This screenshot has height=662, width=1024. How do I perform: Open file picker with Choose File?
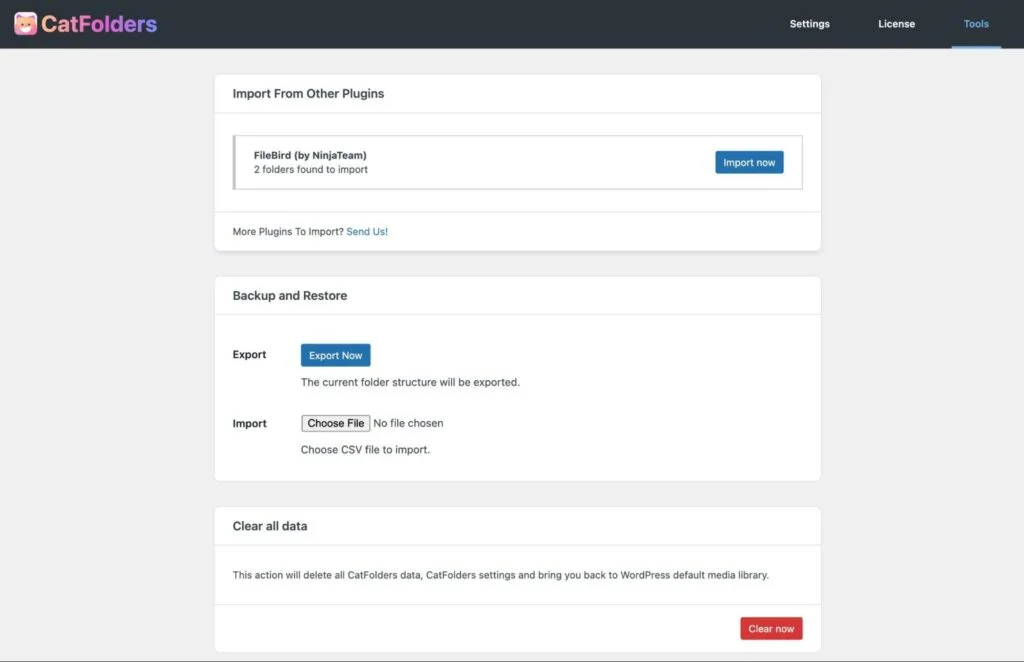336,423
